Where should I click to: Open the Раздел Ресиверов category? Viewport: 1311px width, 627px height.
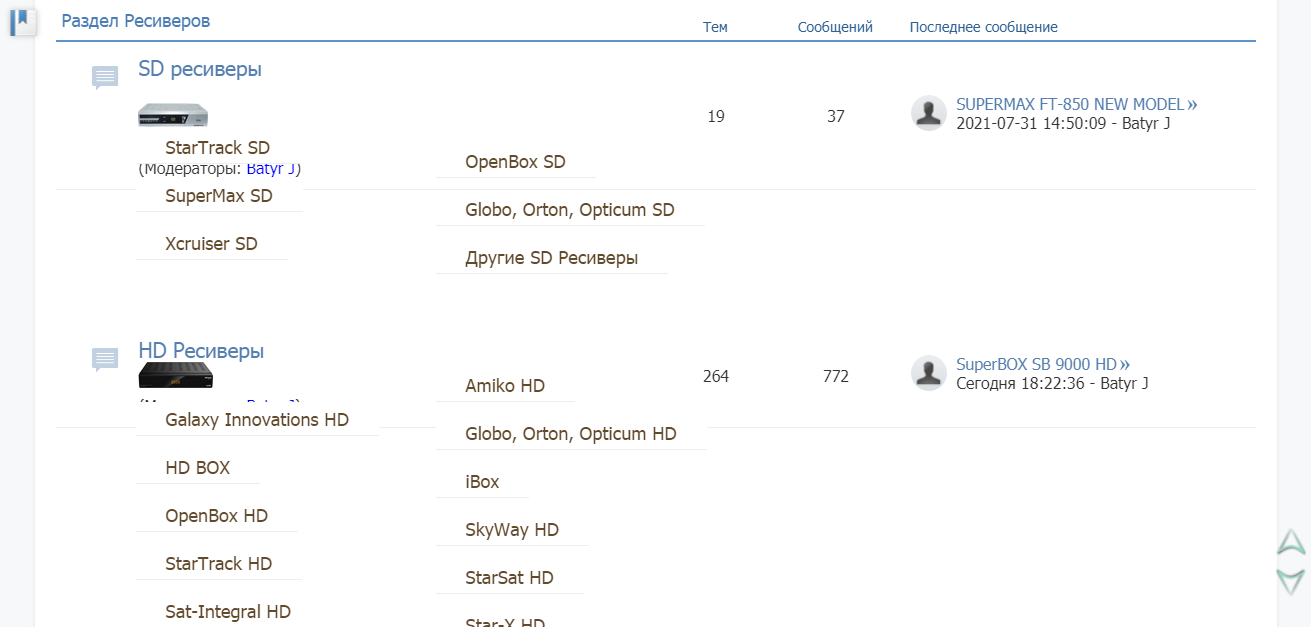pos(136,21)
